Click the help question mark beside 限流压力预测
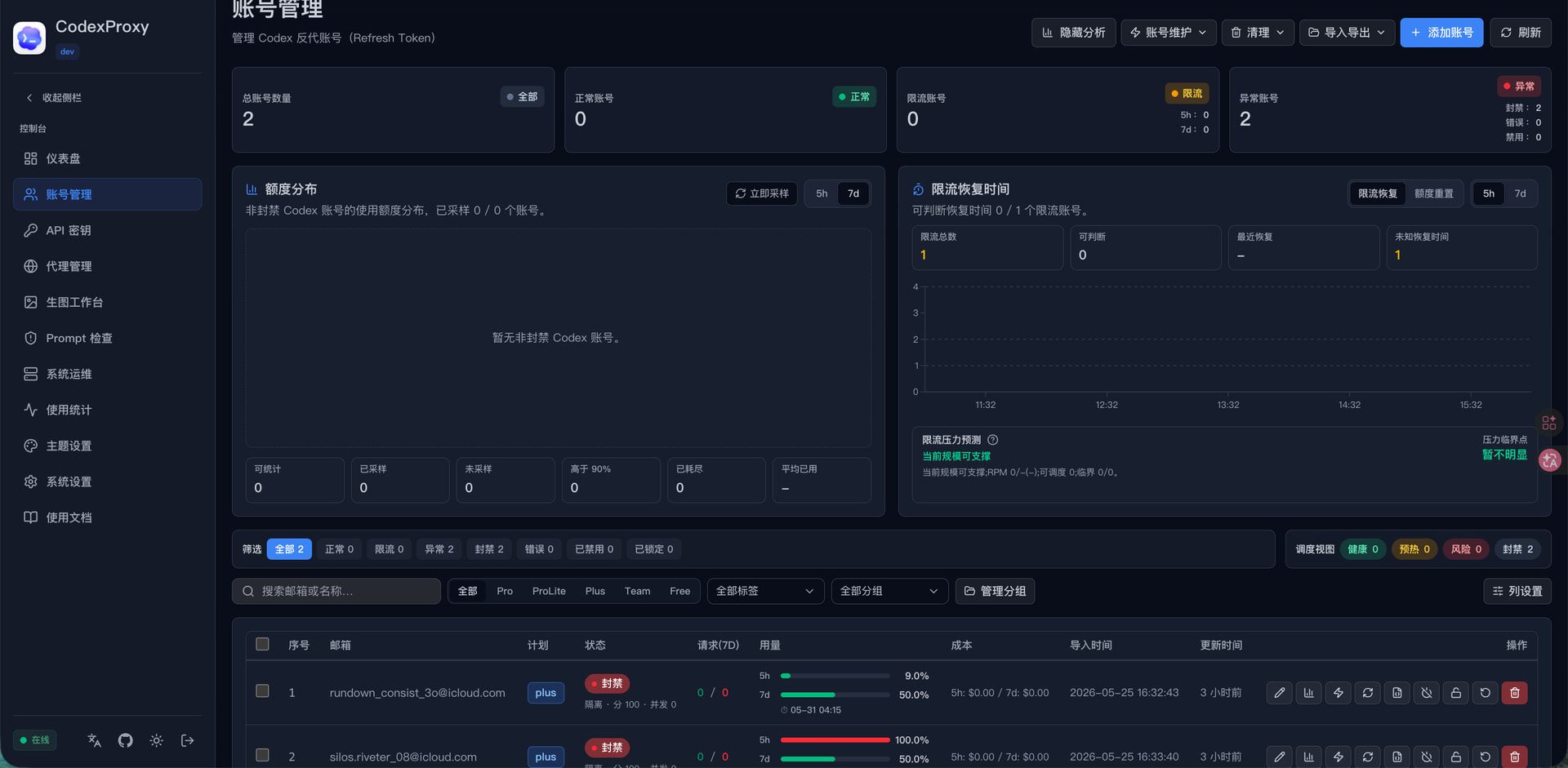The image size is (1568, 768). point(993,440)
